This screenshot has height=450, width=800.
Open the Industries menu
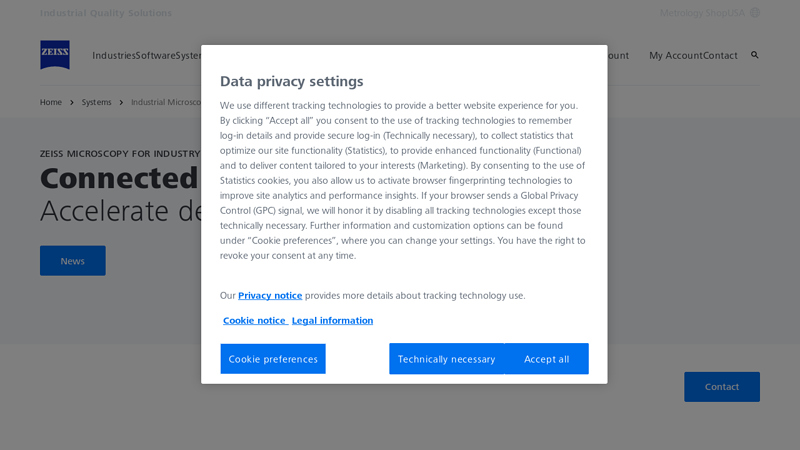pyautogui.click(x=113, y=56)
